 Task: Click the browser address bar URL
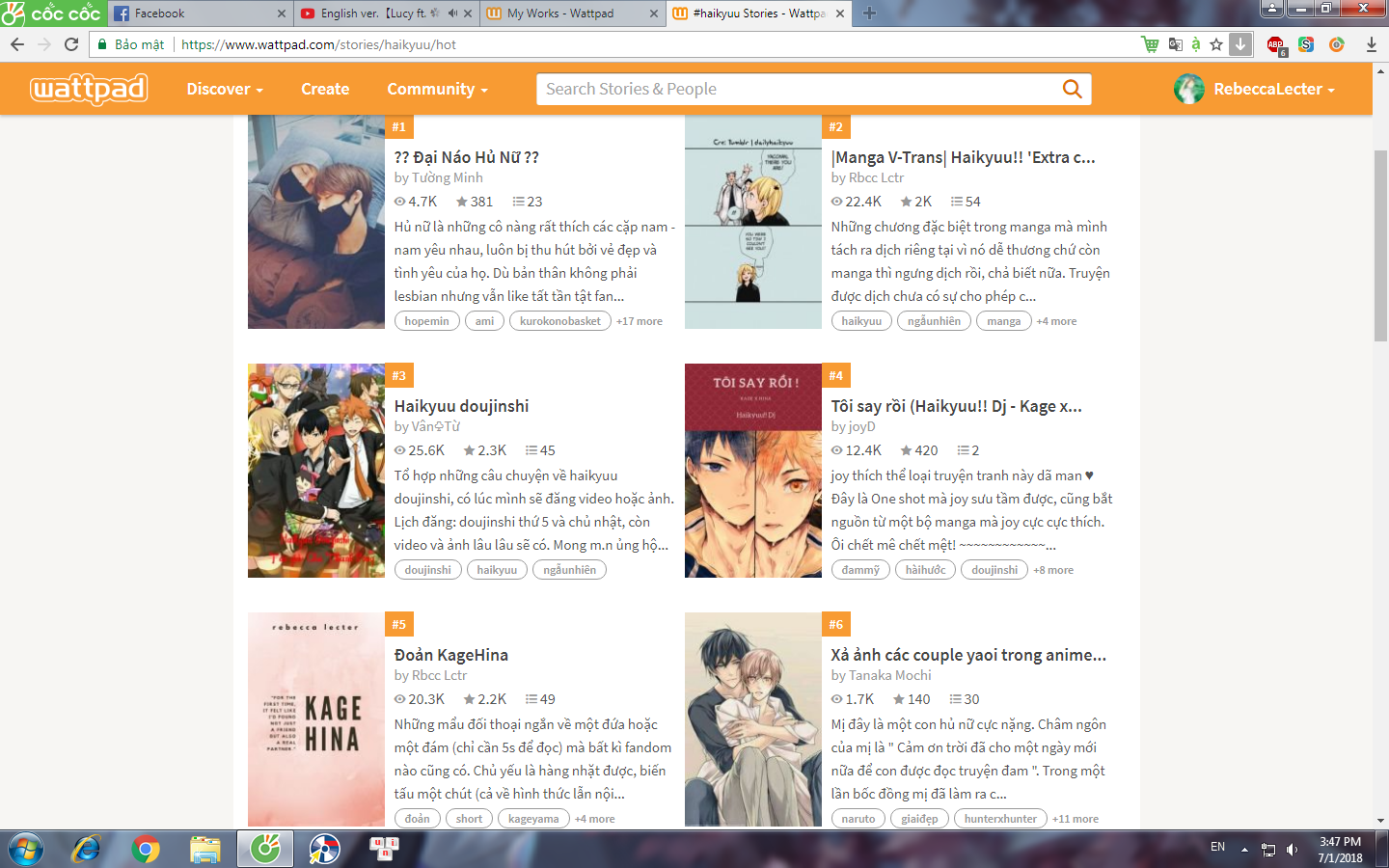pyautogui.click(x=318, y=44)
